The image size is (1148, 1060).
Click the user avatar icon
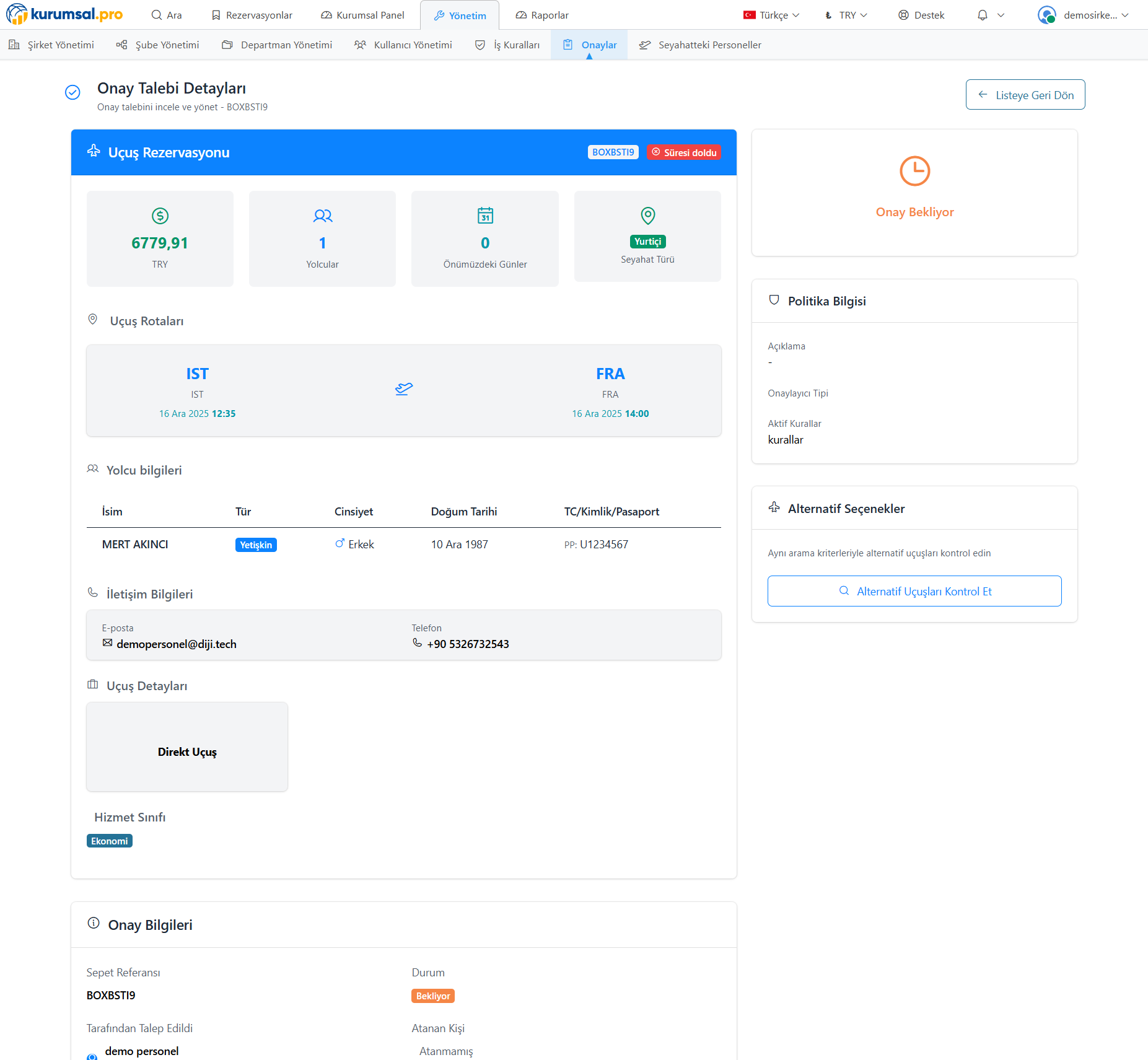tap(1046, 15)
